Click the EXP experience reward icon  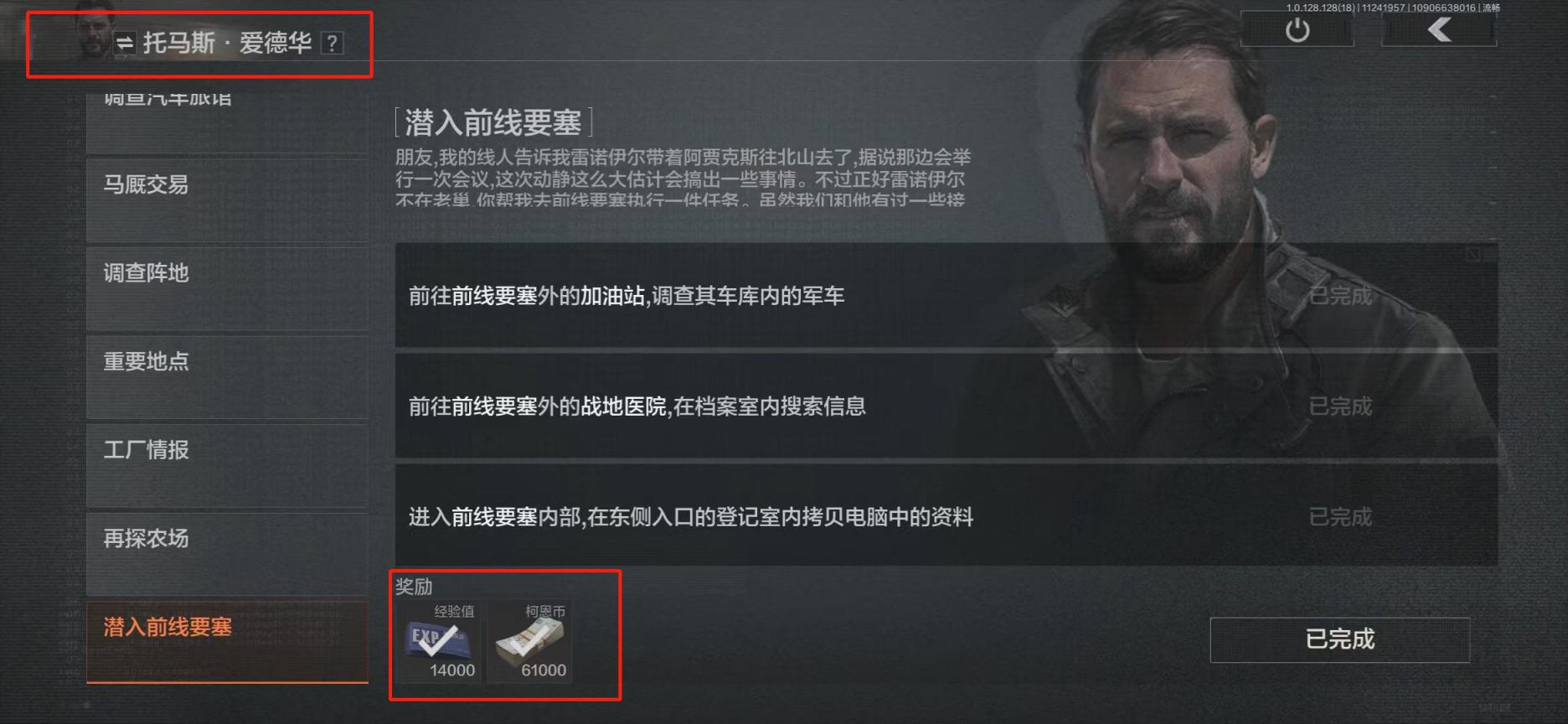tap(438, 641)
